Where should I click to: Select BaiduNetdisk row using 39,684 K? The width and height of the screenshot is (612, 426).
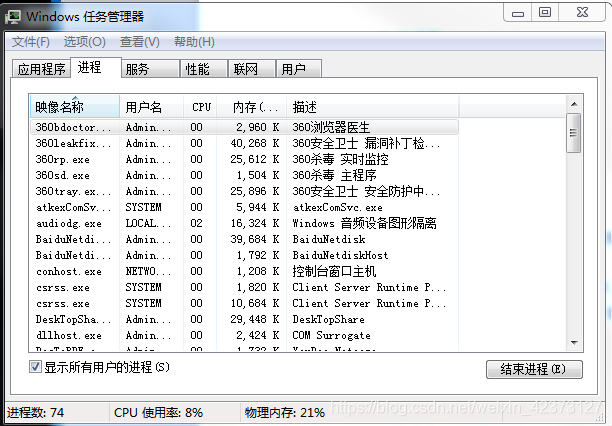click(x=244, y=239)
